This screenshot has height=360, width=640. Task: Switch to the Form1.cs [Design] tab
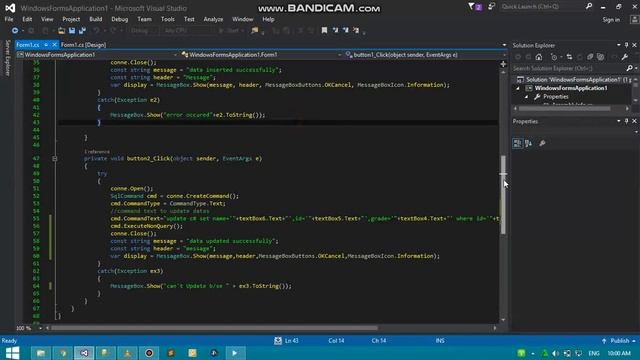coord(83,45)
